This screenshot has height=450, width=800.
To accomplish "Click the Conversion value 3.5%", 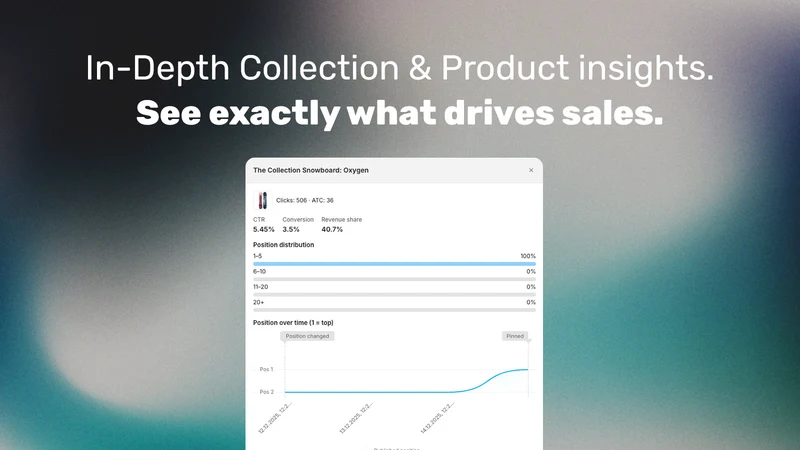I will click(x=291, y=230).
